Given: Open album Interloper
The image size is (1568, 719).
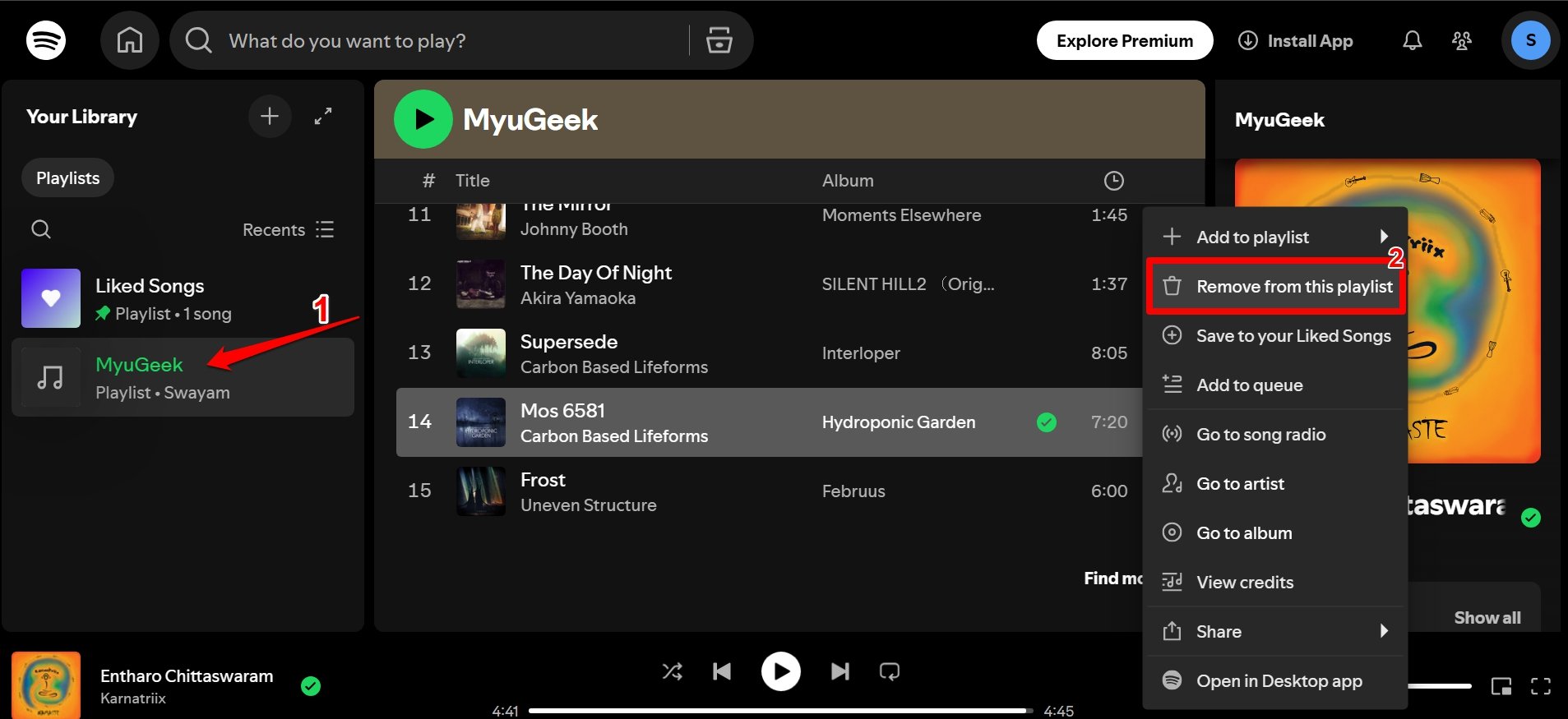Looking at the screenshot, I should [x=861, y=353].
